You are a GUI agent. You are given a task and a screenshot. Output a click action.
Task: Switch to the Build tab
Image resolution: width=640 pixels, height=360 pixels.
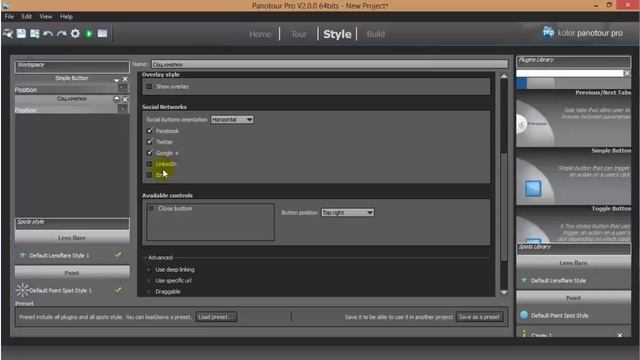click(376, 34)
